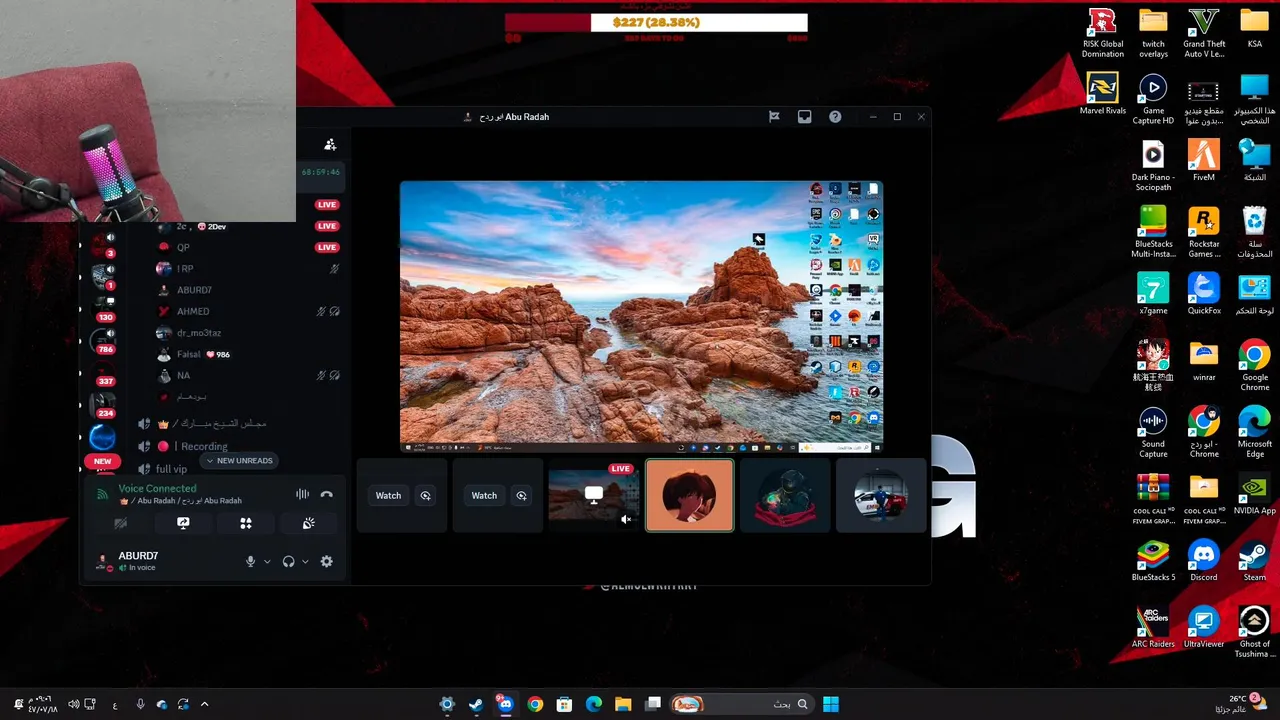This screenshot has height=720, width=1280.
Task: Open Discord help question mark icon
Action: point(835,117)
